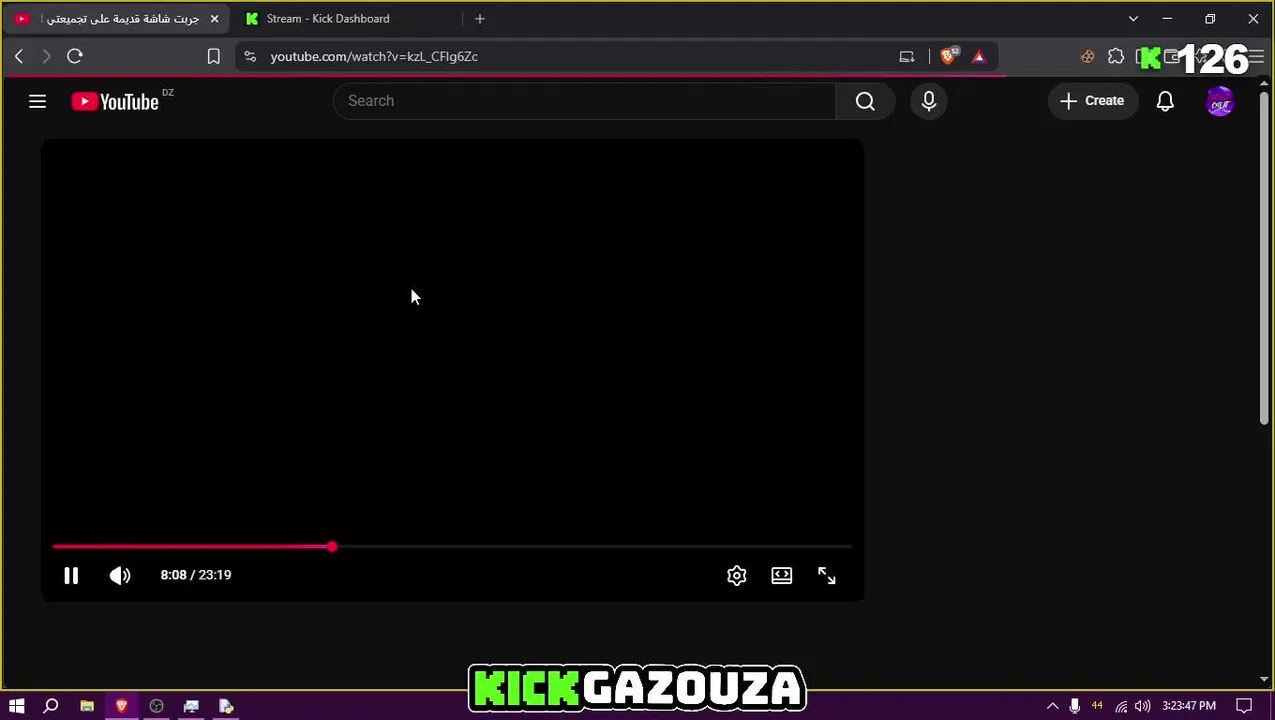The width and height of the screenshot is (1275, 720).
Task: Open the extensions puzzle icon
Action: click(1116, 57)
